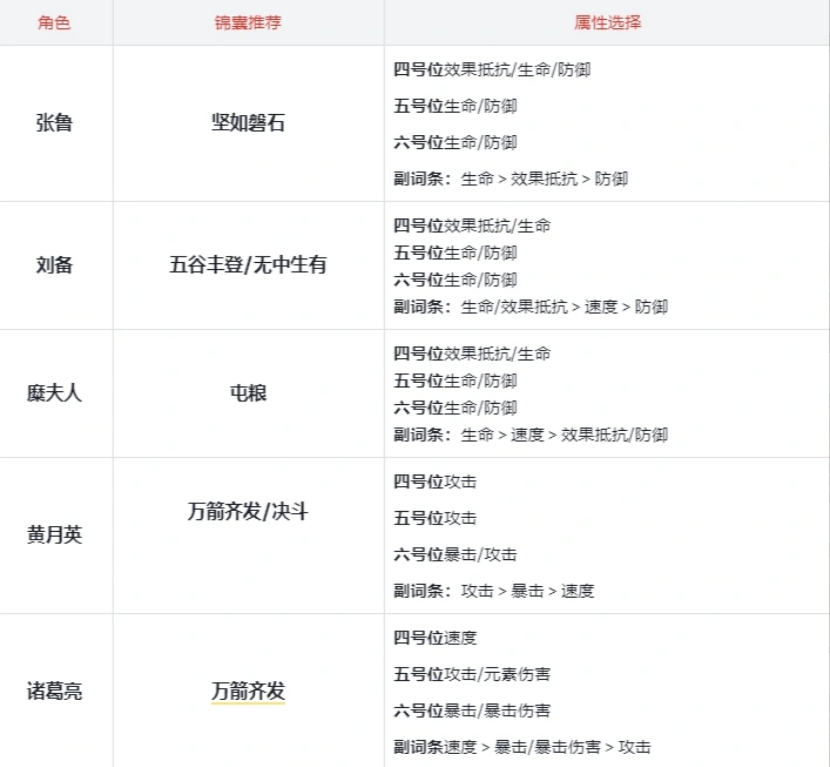830x767 pixels.
Task: Click the 五谷丰登/无中生有 recommendation
Action: click(x=248, y=266)
